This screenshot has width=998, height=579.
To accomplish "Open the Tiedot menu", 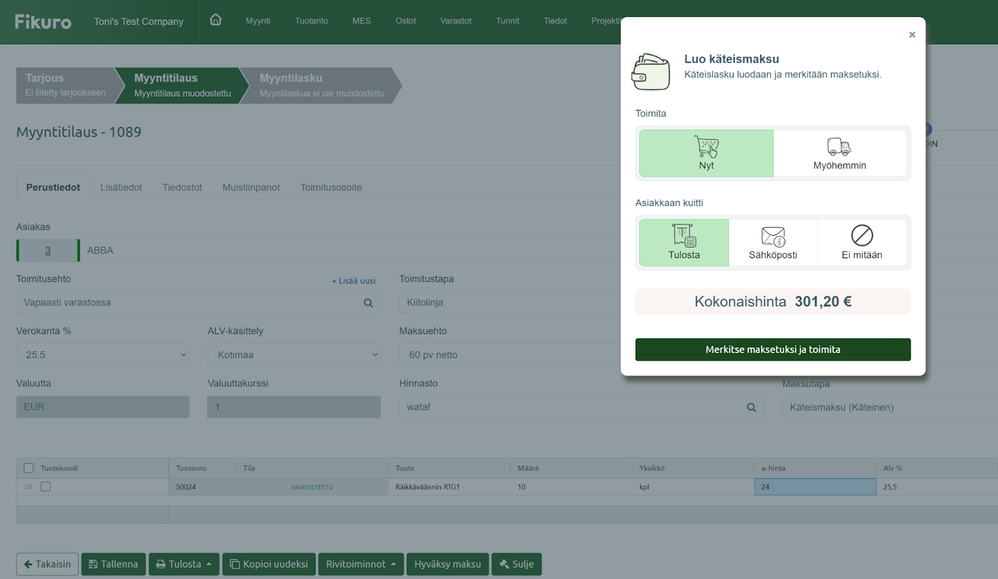I will pos(555,21).
